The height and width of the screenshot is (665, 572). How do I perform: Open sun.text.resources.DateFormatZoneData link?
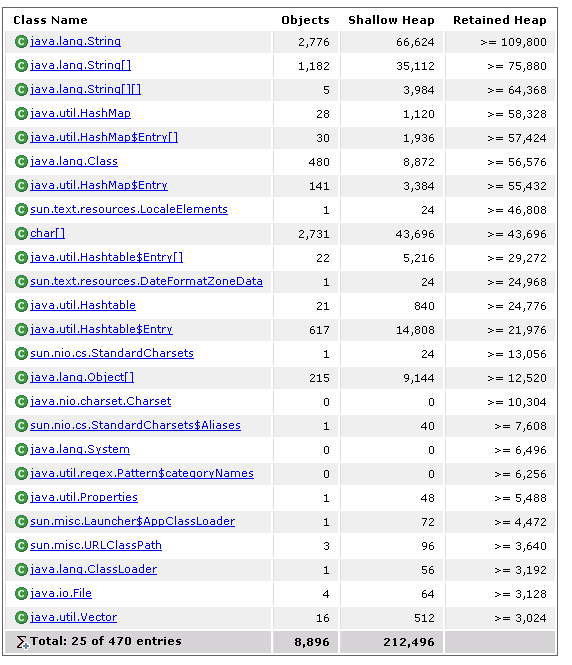pos(146,281)
